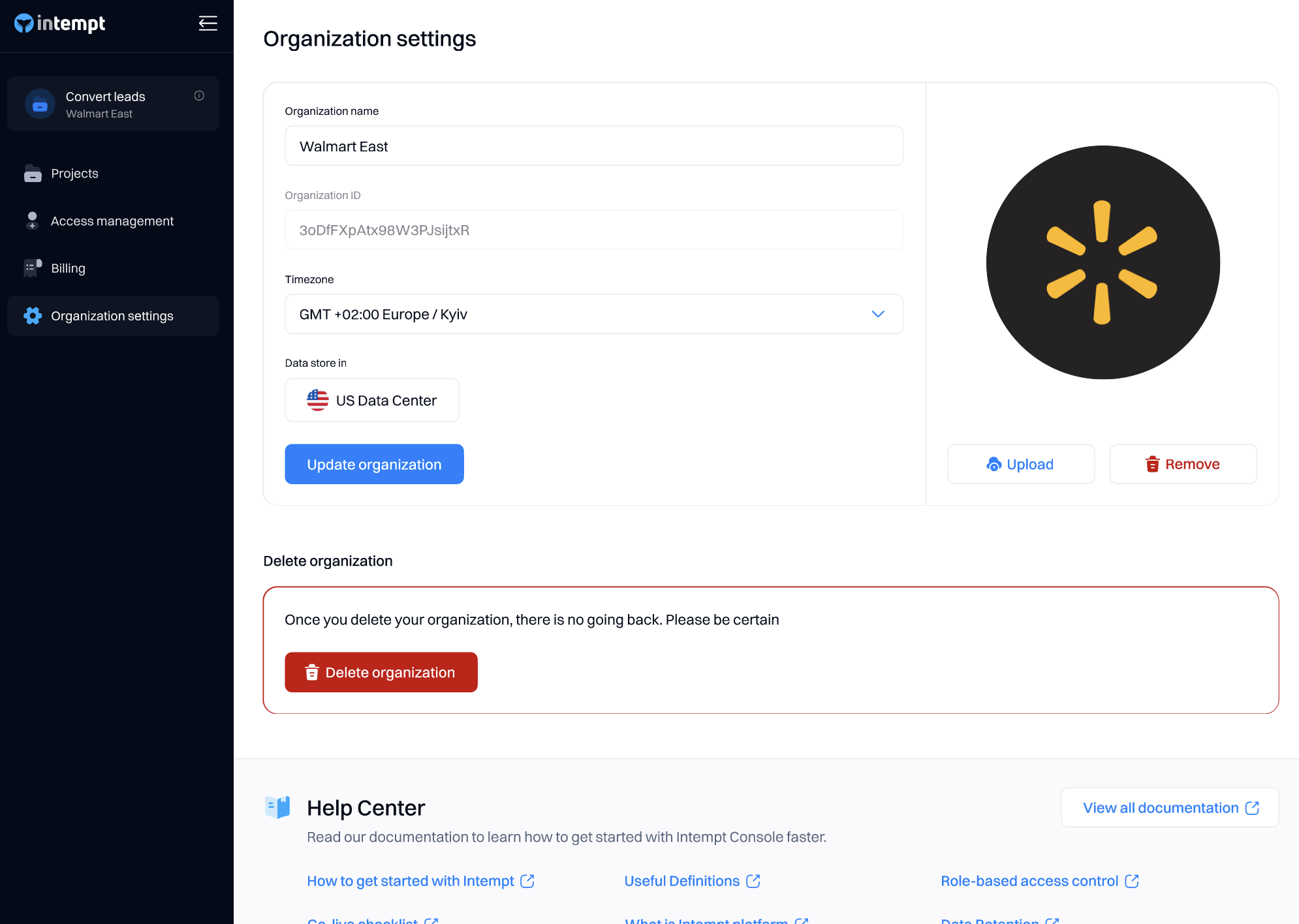Image resolution: width=1299 pixels, height=924 pixels.
Task: Go to Access management page
Action: tap(112, 221)
